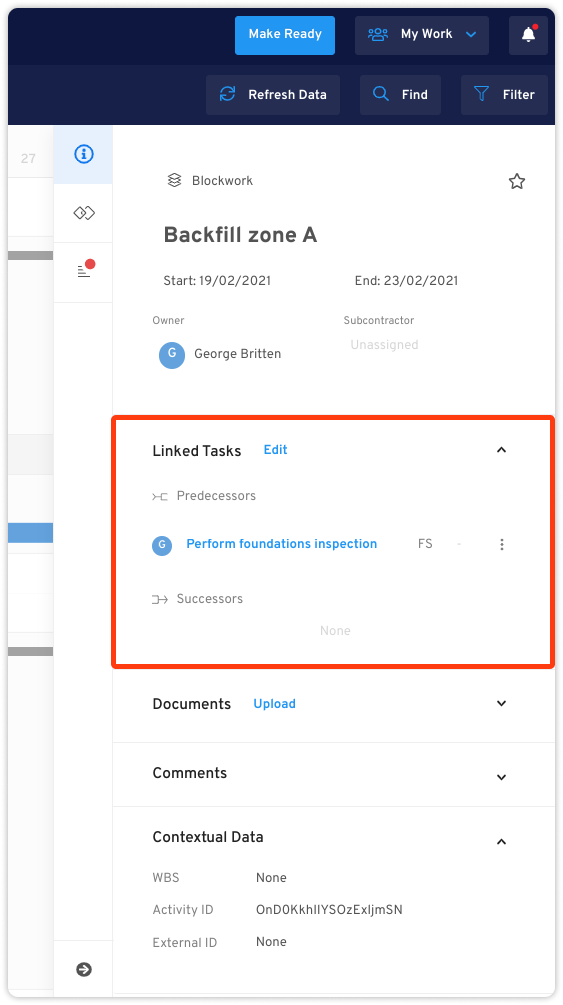Expand the Comments section
563x1005 pixels.
point(501,777)
